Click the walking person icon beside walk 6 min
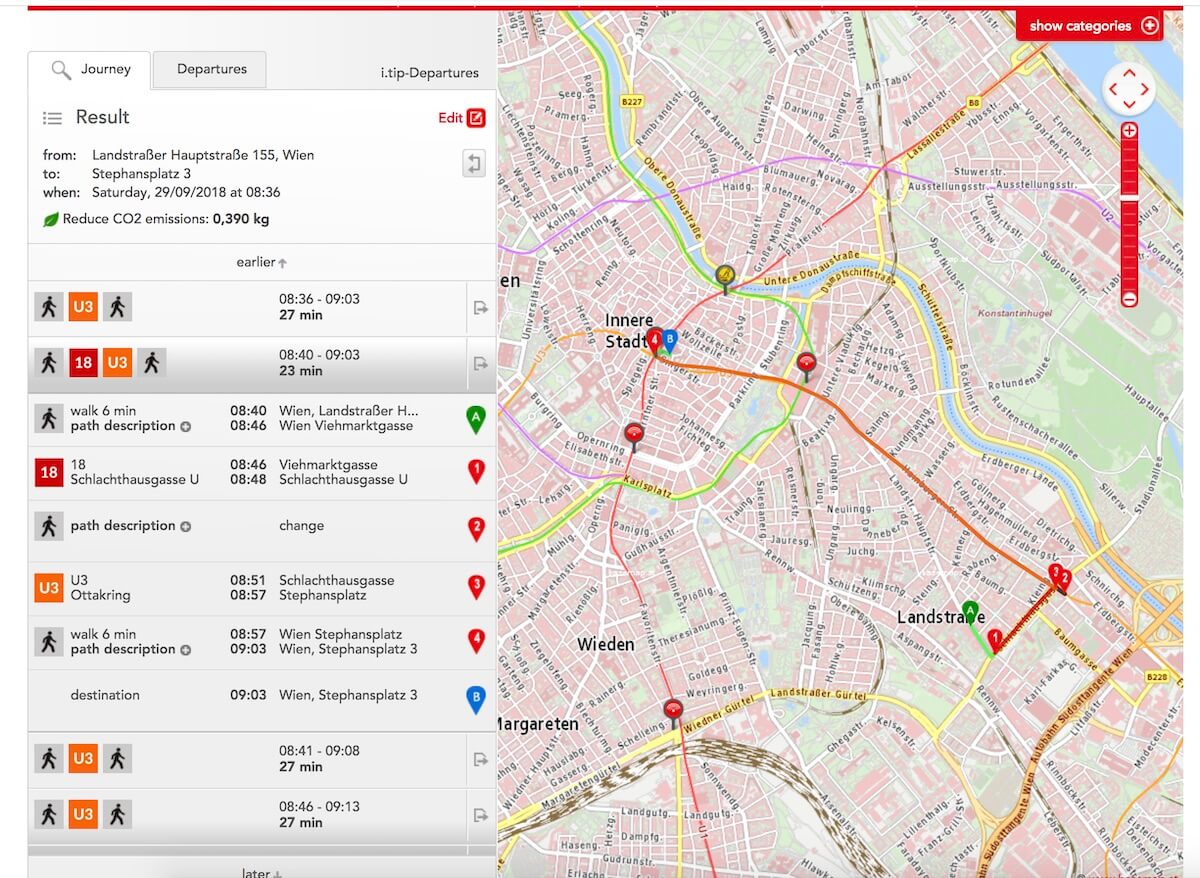1200x878 pixels. 49,418
